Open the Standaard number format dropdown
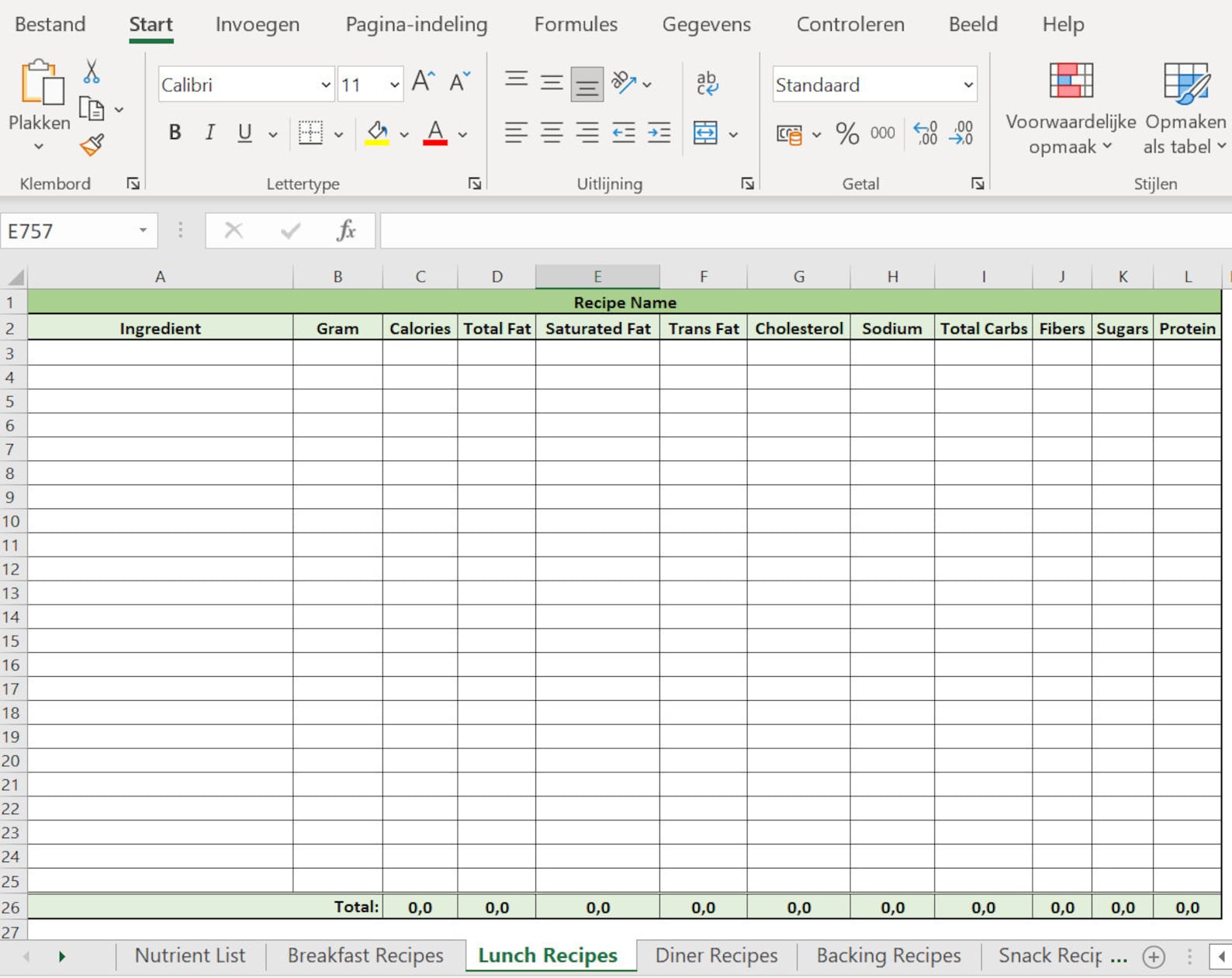This screenshot has width=1232, height=978. click(x=967, y=85)
